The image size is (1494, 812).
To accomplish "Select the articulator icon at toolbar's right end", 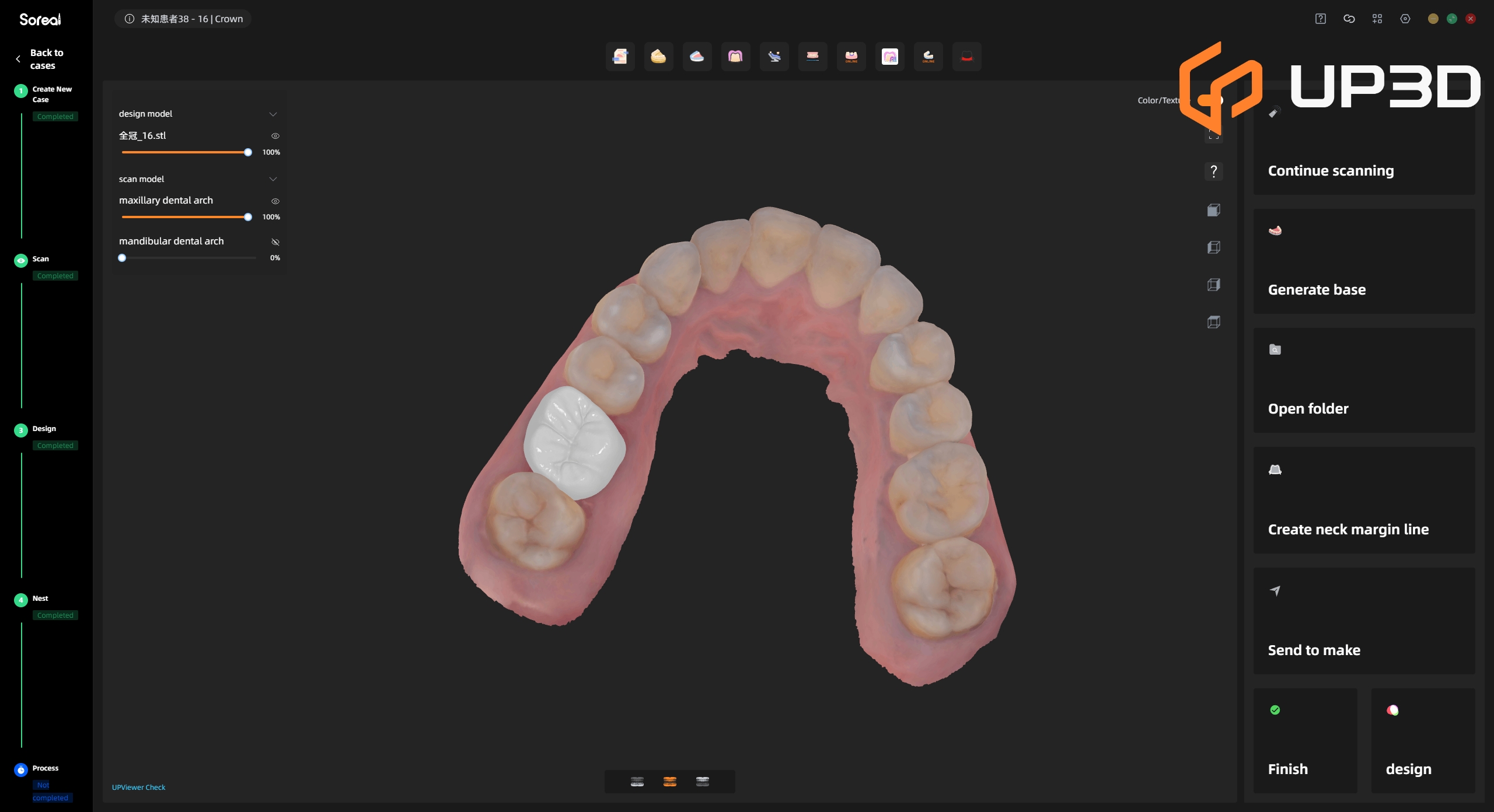I will click(x=967, y=57).
